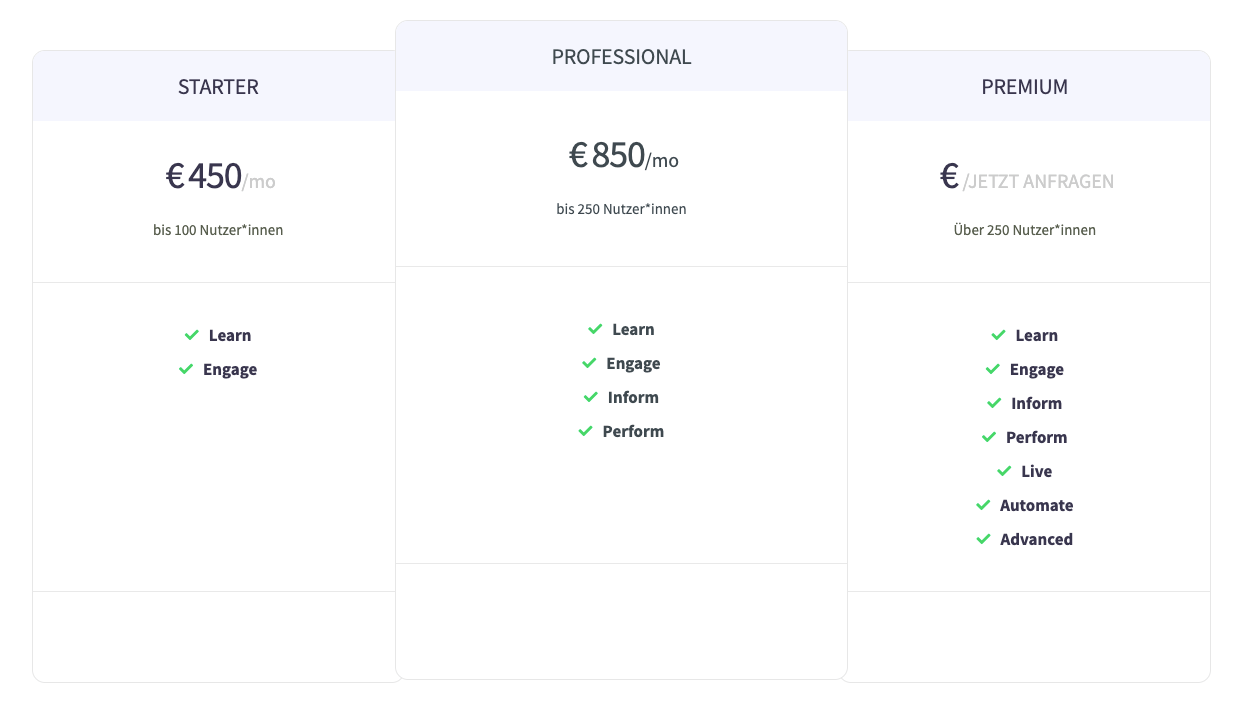1248x709 pixels.
Task: Click checkmark beside Premium Engage
Action: click(992, 369)
